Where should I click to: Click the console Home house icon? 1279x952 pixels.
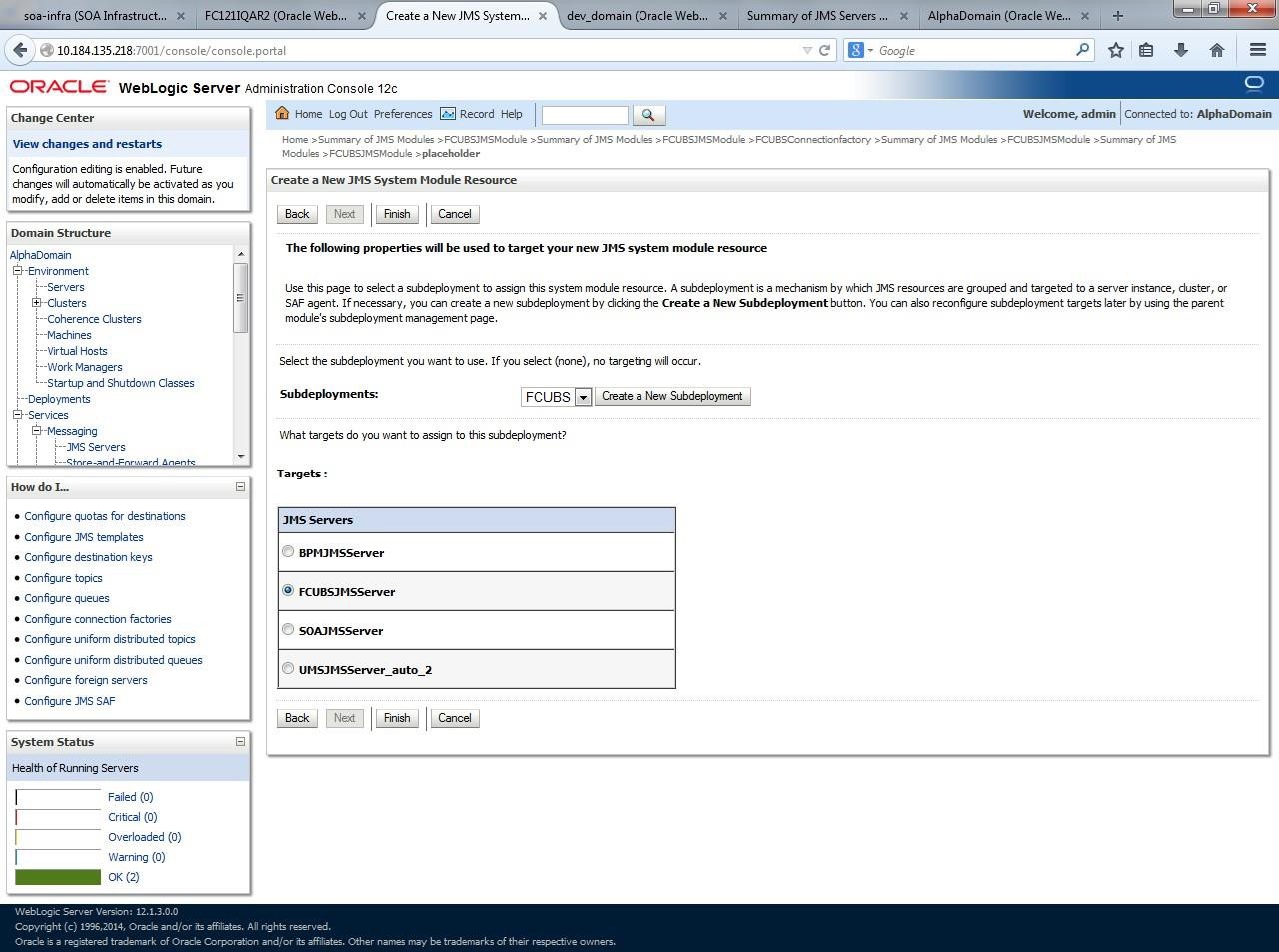point(282,113)
